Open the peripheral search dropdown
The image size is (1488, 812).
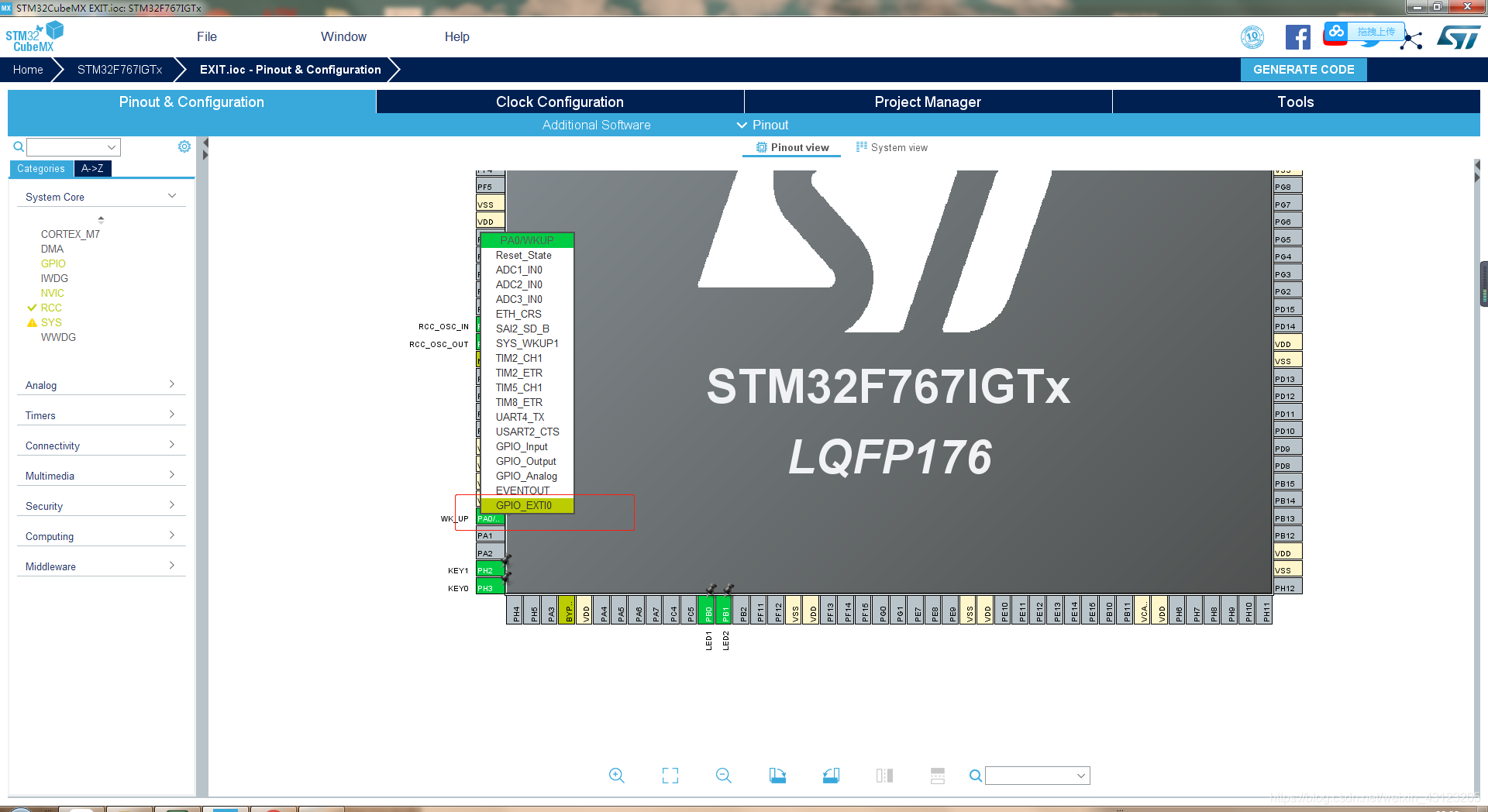(x=112, y=147)
